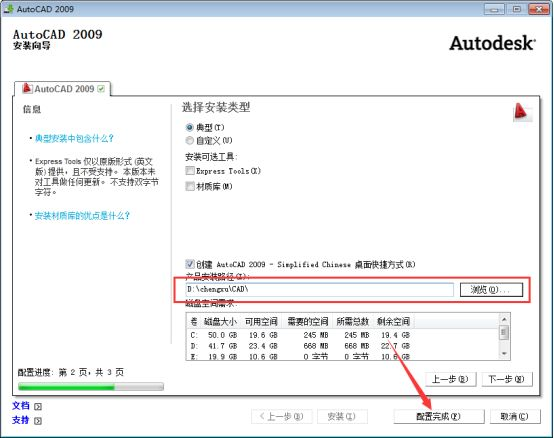Click the product install path field

click(x=319, y=290)
